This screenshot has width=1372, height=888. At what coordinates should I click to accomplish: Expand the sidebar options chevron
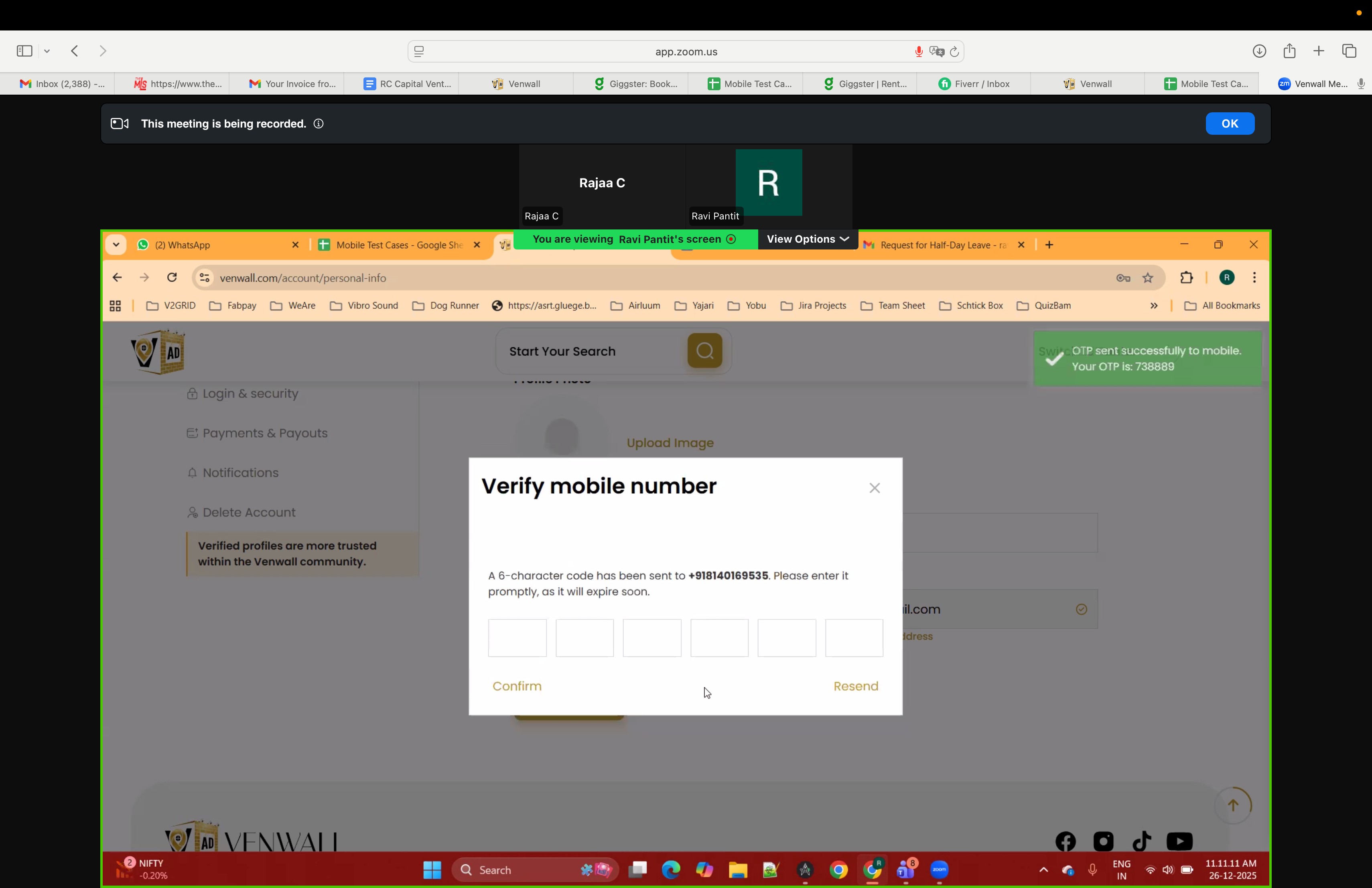47,51
